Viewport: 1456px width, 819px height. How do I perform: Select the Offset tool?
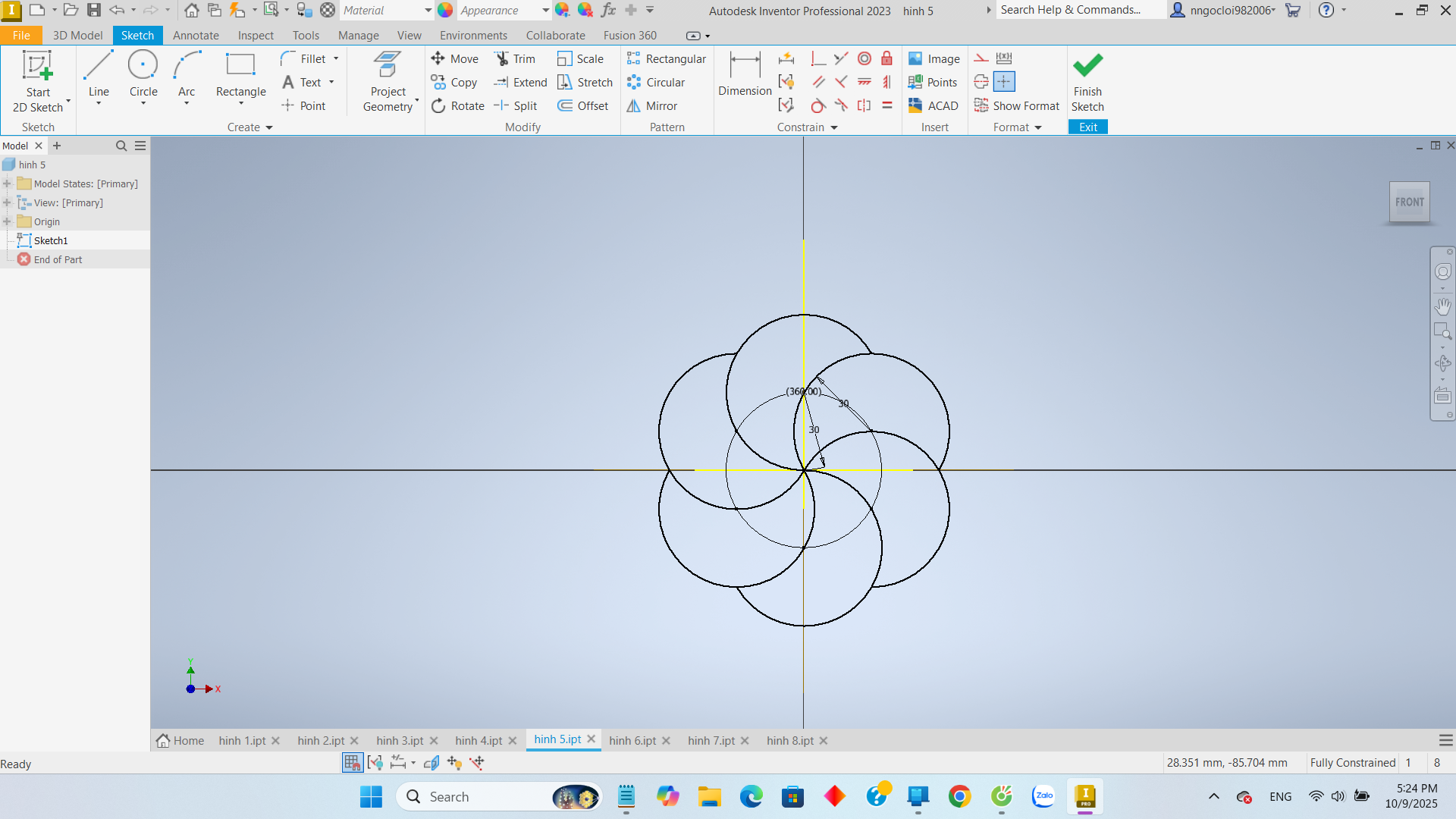(582, 106)
